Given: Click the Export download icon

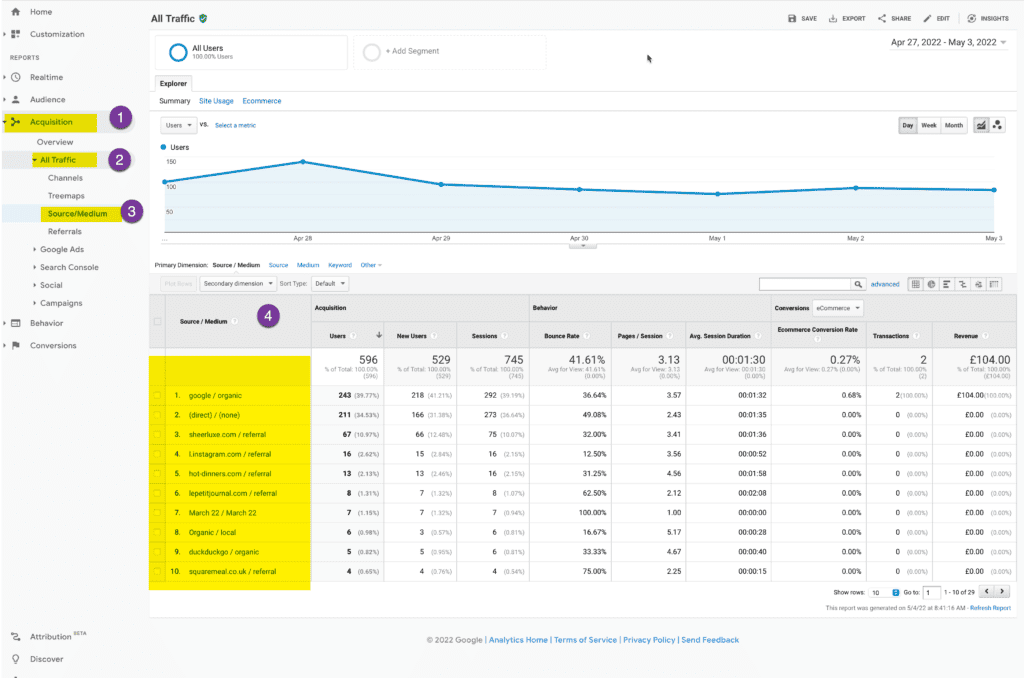Looking at the screenshot, I should [833, 18].
